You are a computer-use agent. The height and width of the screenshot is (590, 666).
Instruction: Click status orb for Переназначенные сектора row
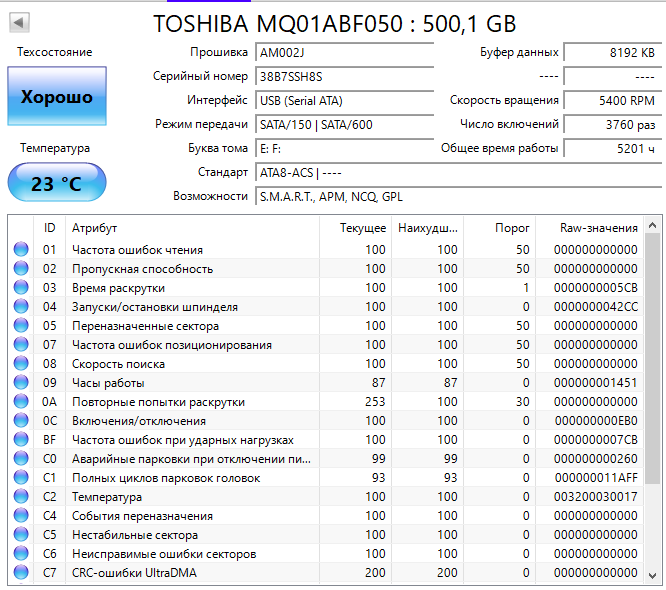click(21, 326)
